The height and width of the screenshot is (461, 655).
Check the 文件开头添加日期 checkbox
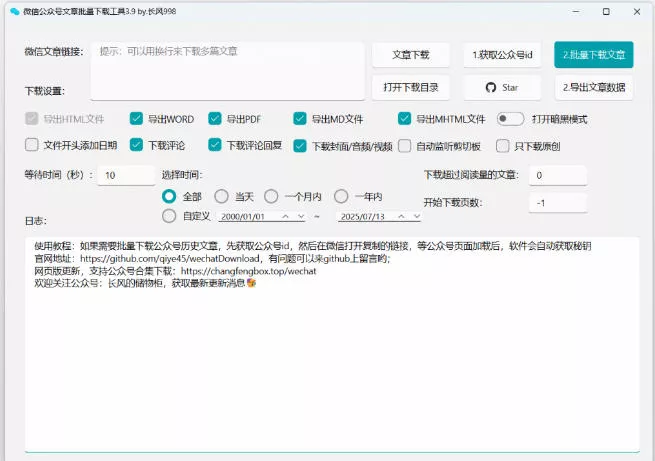(x=32, y=145)
